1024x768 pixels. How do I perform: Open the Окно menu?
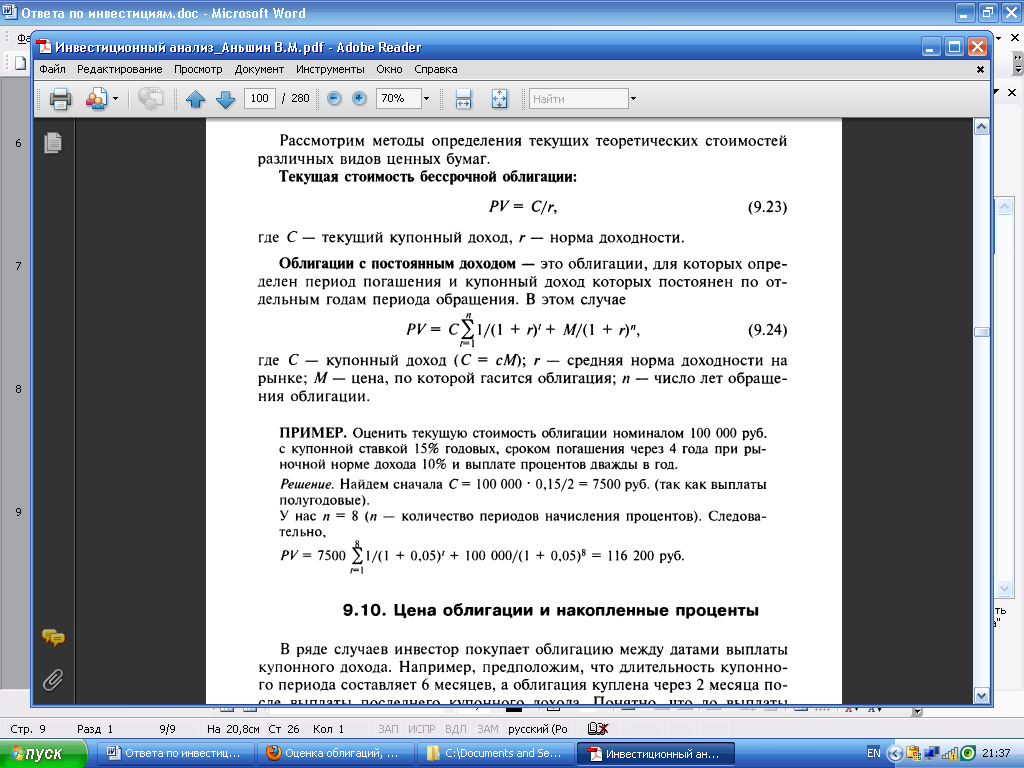389,69
